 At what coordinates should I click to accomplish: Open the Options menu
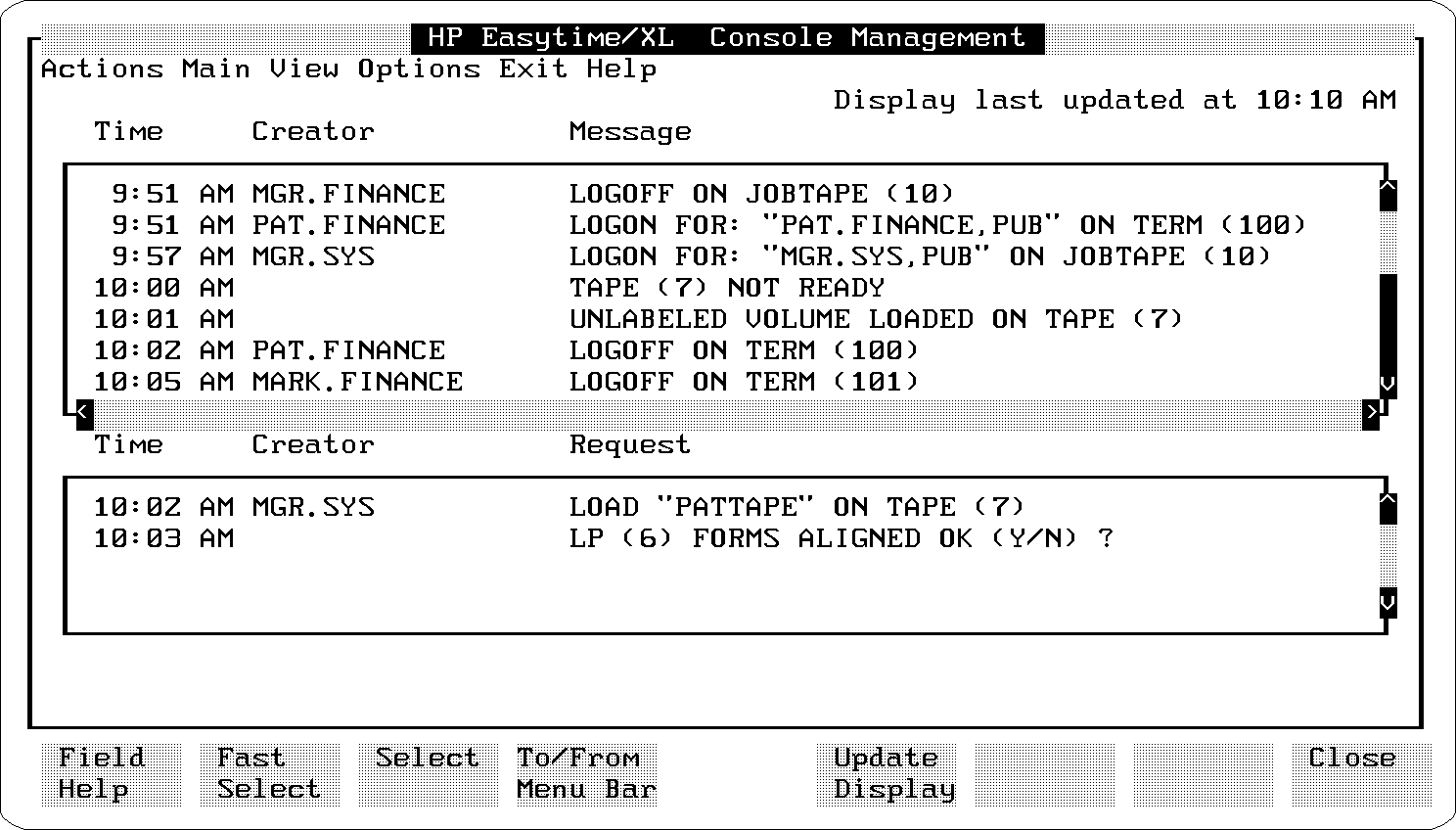click(x=419, y=69)
